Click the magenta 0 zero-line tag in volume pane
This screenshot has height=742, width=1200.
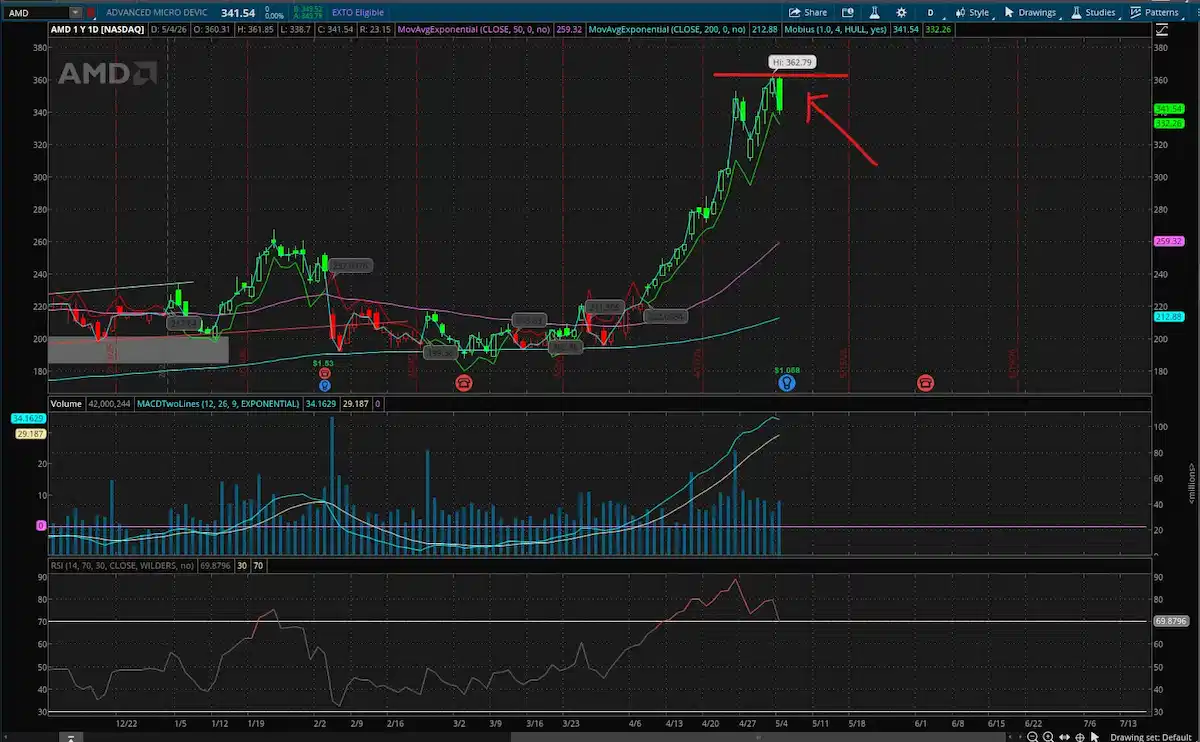41,524
